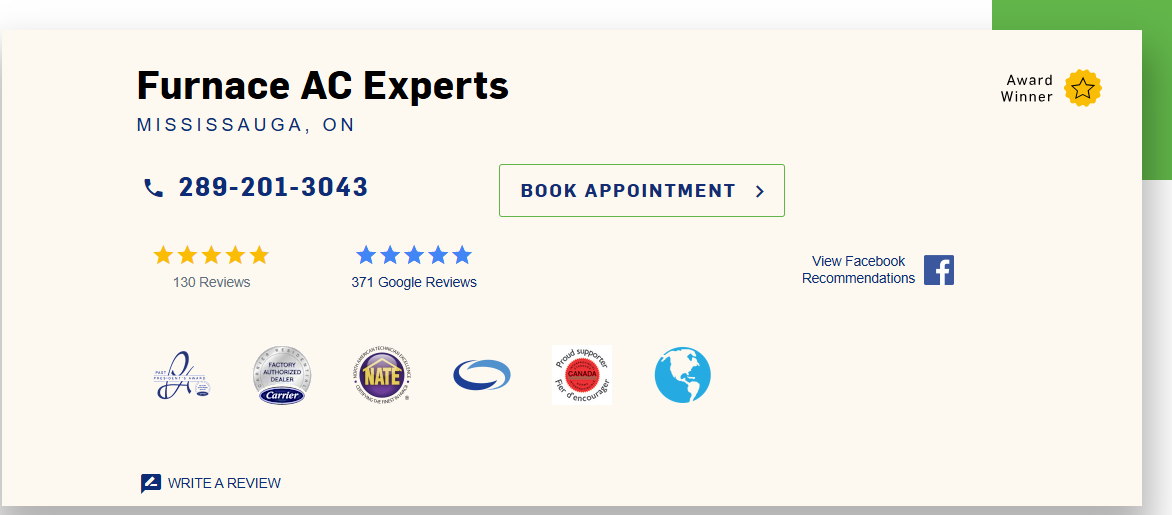Click the 371 Google Reviews link
1172x515 pixels.
(x=414, y=282)
